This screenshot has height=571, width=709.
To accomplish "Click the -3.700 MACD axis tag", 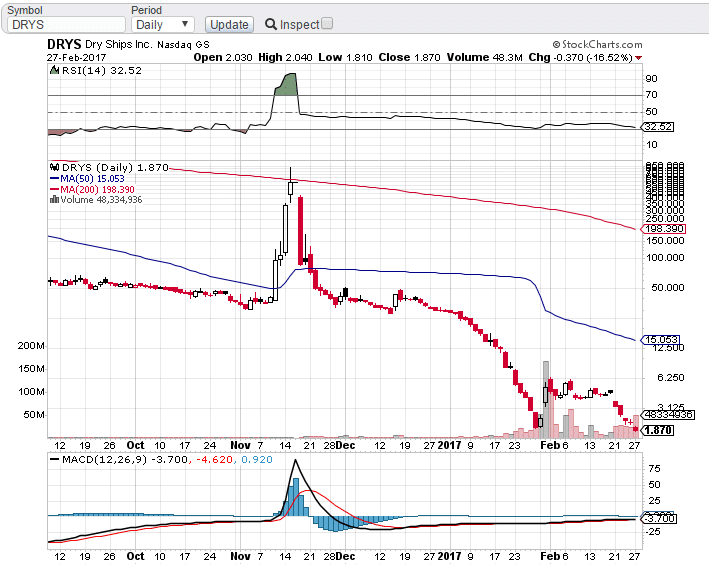I will [x=659, y=518].
